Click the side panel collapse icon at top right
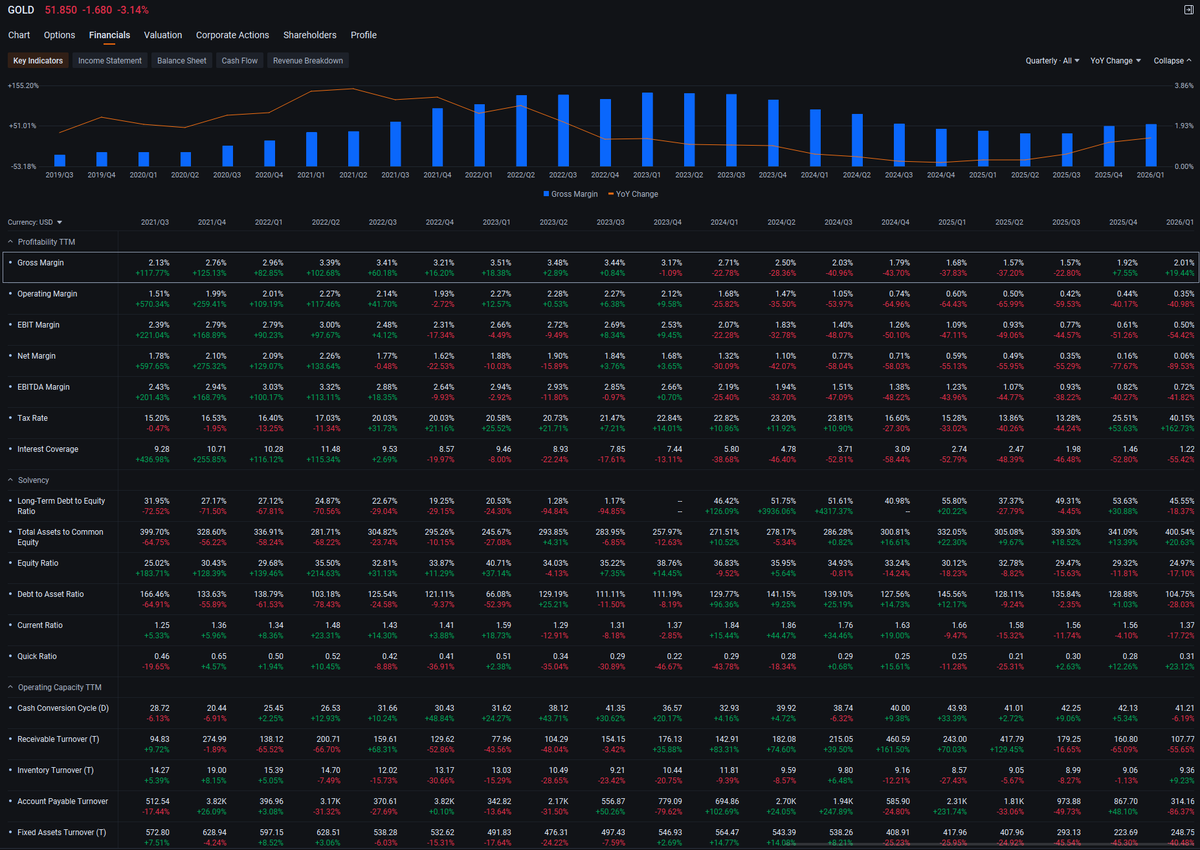 1187,9
